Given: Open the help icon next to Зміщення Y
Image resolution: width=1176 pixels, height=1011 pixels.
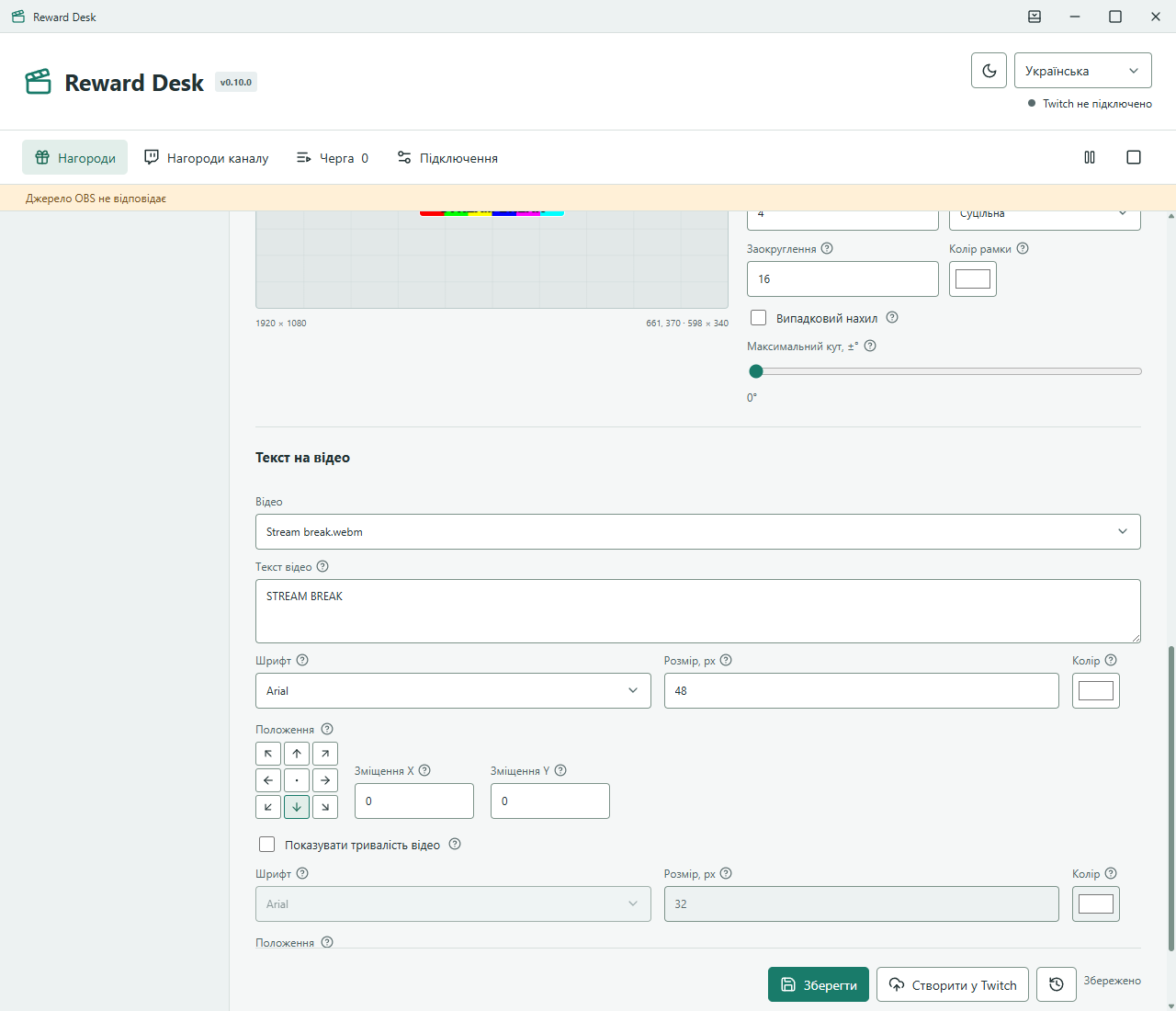Looking at the screenshot, I should click(560, 770).
